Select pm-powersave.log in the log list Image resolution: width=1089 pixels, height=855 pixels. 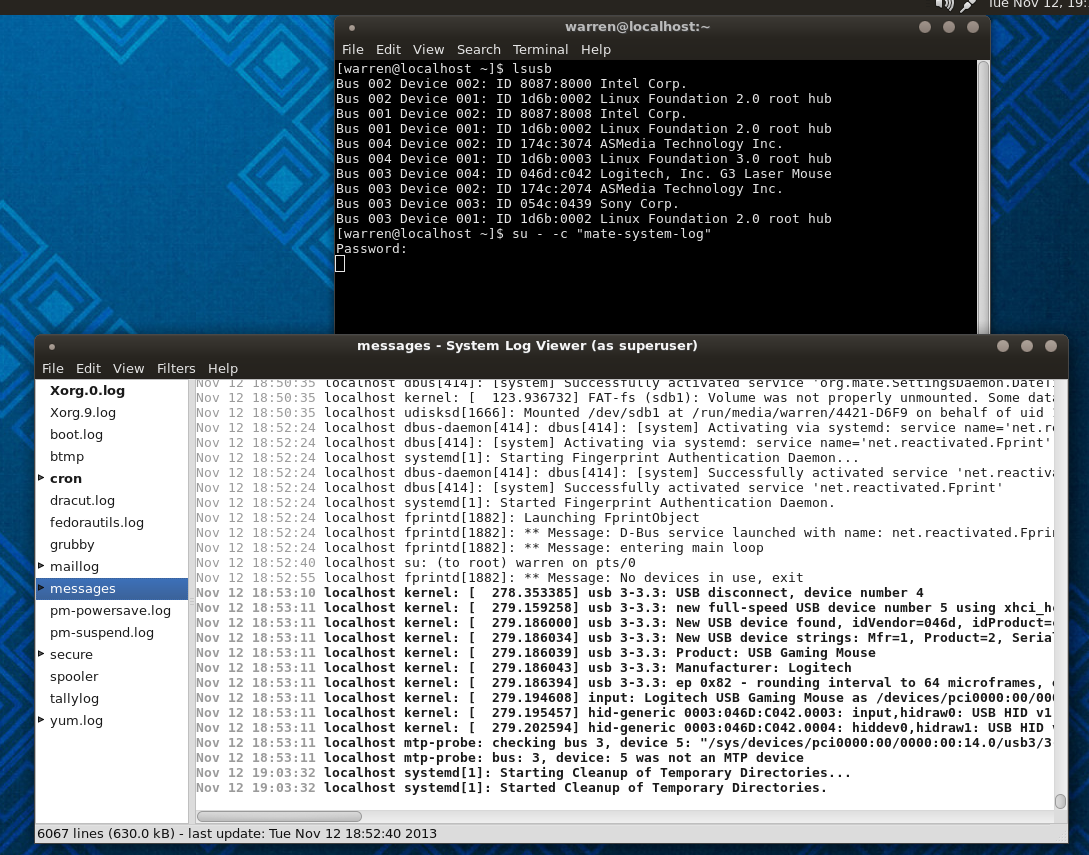point(110,611)
